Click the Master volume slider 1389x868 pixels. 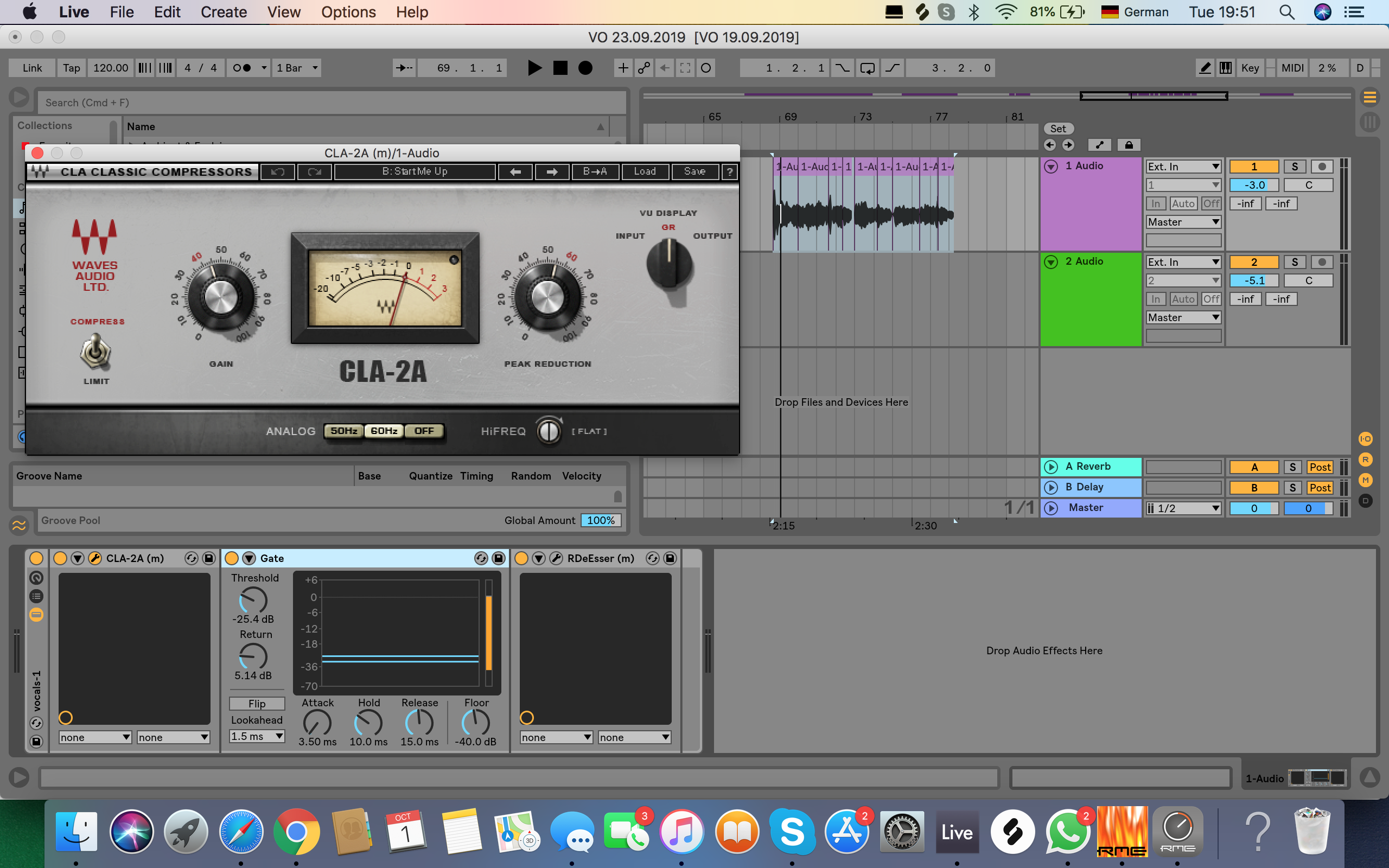coord(1253,508)
